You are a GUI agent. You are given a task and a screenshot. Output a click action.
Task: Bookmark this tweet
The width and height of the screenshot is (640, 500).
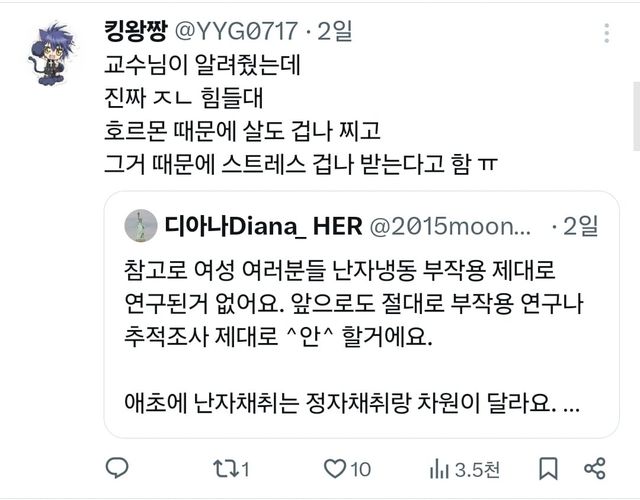(548, 469)
